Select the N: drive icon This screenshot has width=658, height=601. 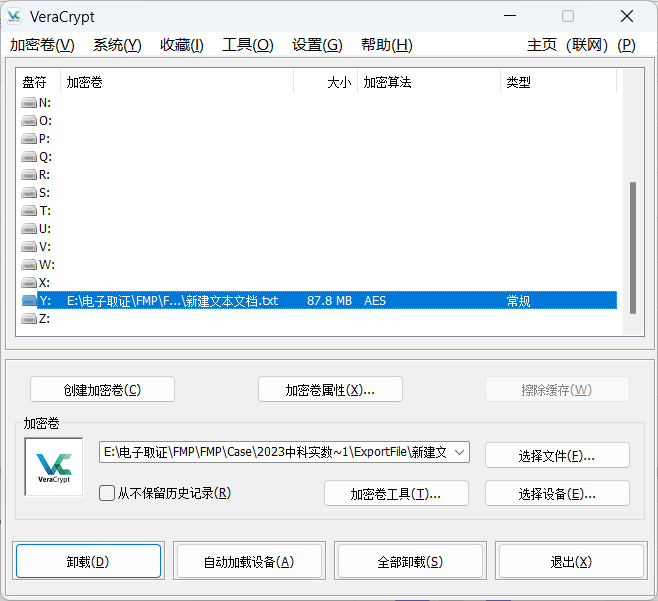pos(29,102)
